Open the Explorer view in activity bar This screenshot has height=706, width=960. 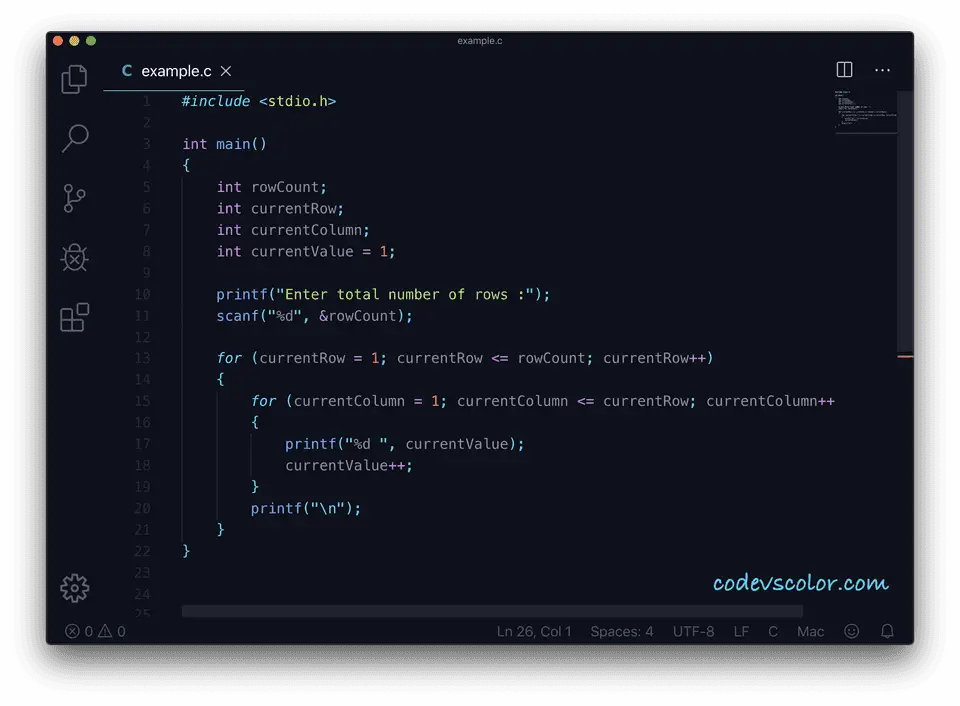74,79
